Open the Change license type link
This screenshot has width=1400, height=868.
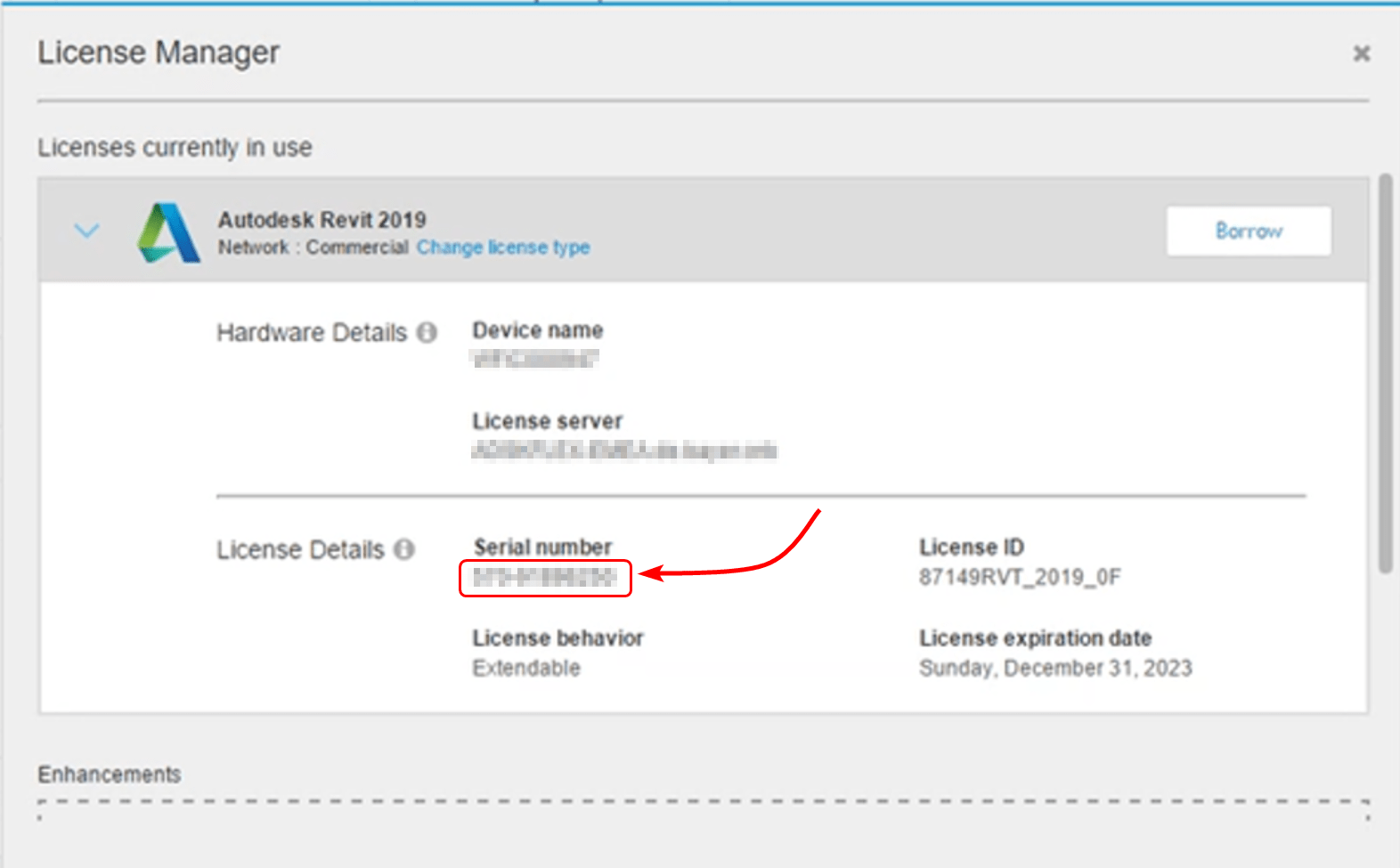pyautogui.click(x=503, y=247)
